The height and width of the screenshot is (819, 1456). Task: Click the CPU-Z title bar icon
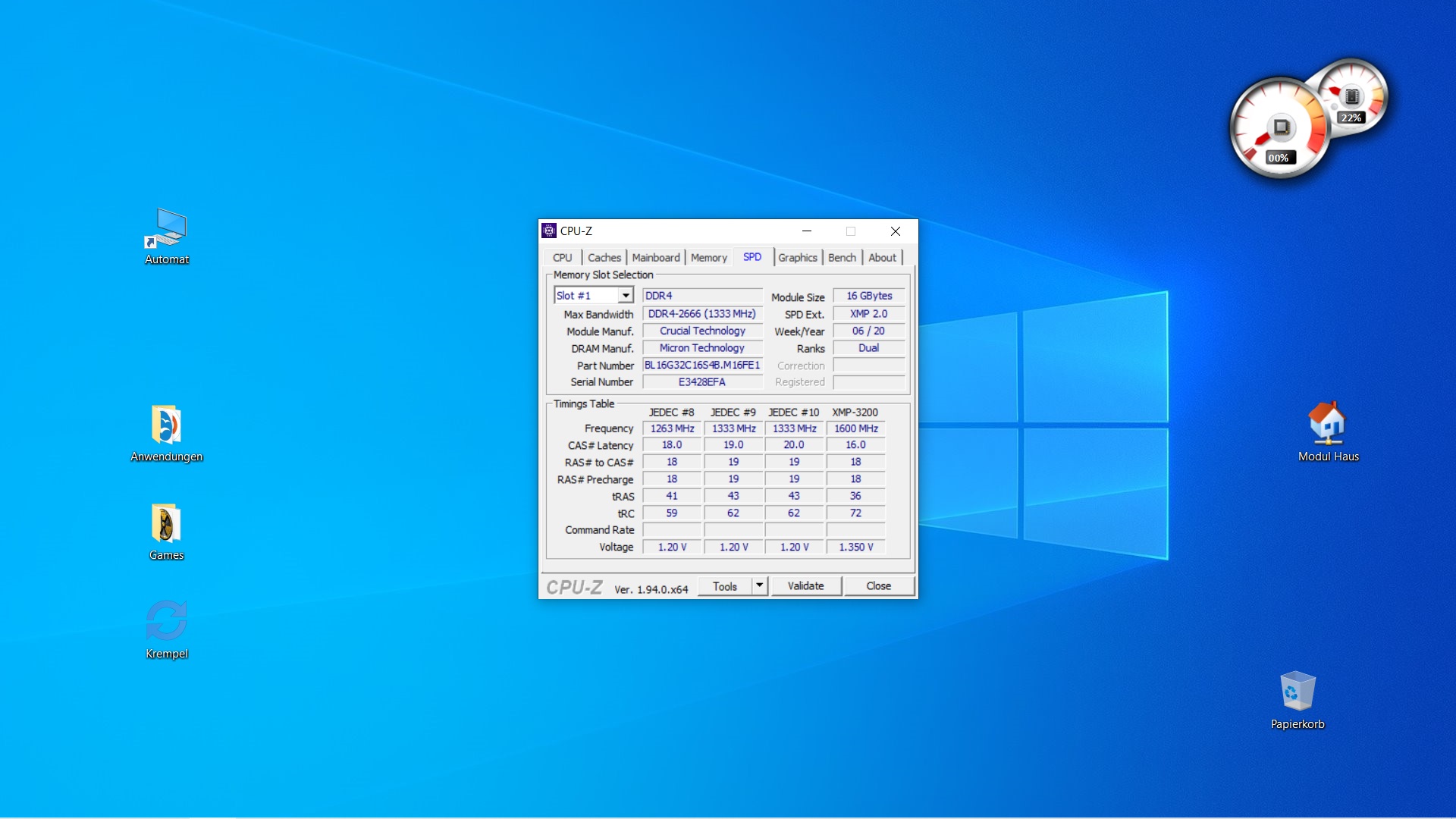[549, 231]
